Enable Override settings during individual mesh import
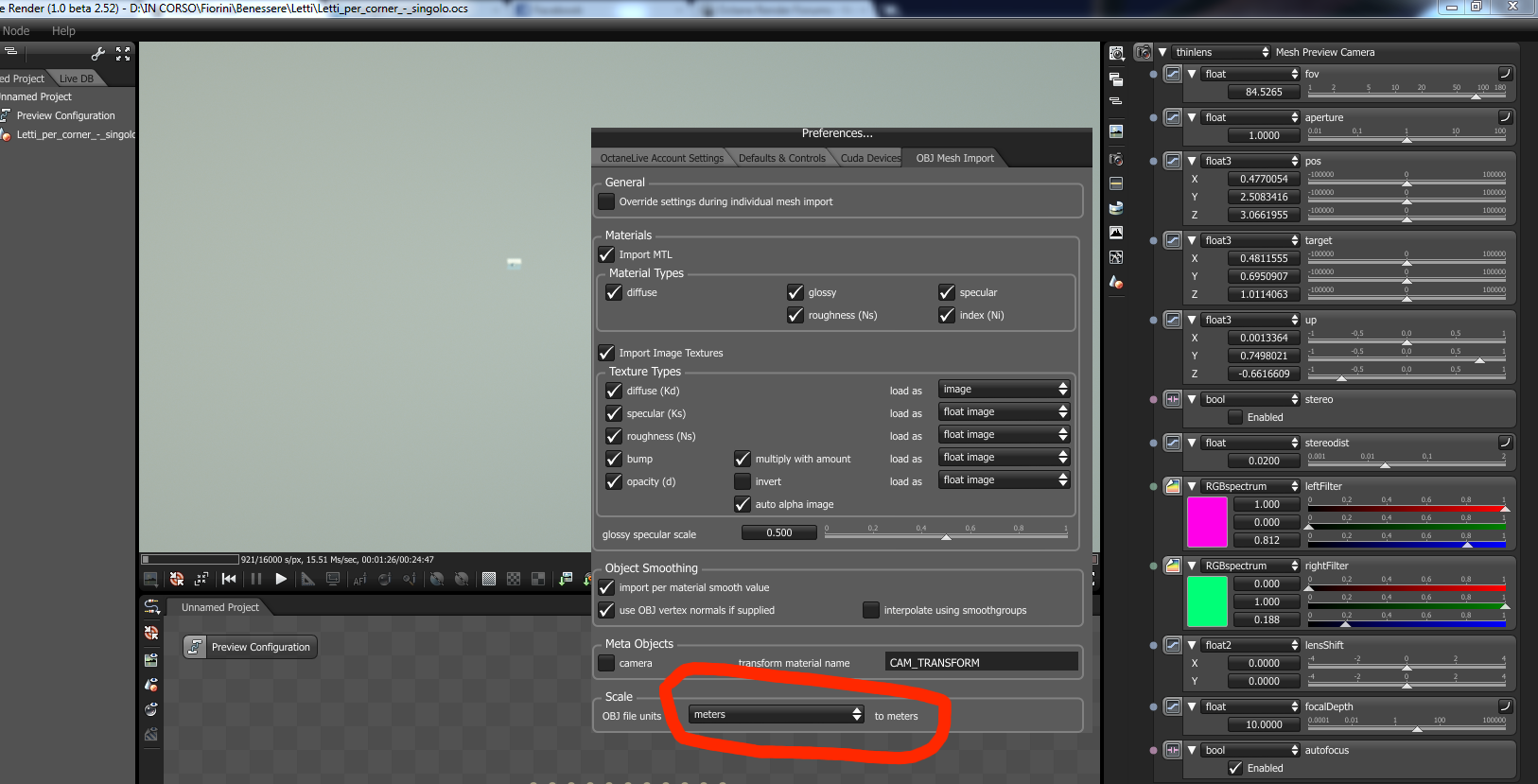The width and height of the screenshot is (1538, 784). [x=607, y=201]
